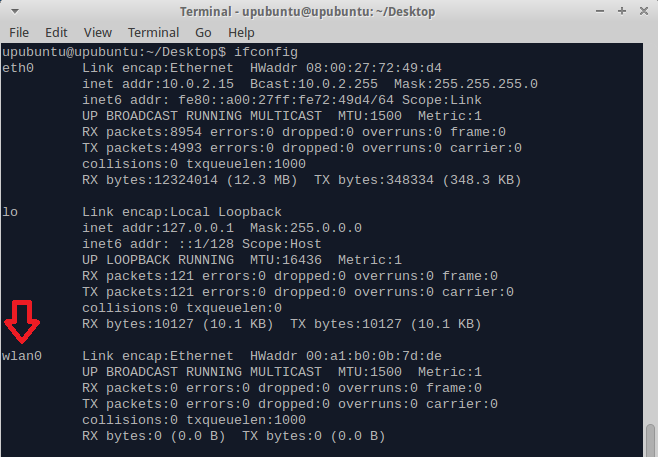Open the window menu dropdown arrow in title bar

tap(11, 12)
